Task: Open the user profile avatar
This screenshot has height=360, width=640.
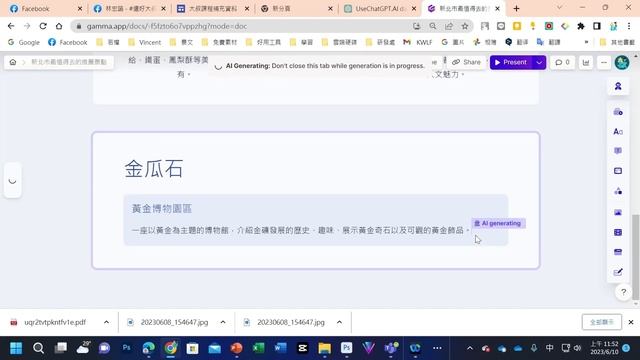Action: pos(622,62)
